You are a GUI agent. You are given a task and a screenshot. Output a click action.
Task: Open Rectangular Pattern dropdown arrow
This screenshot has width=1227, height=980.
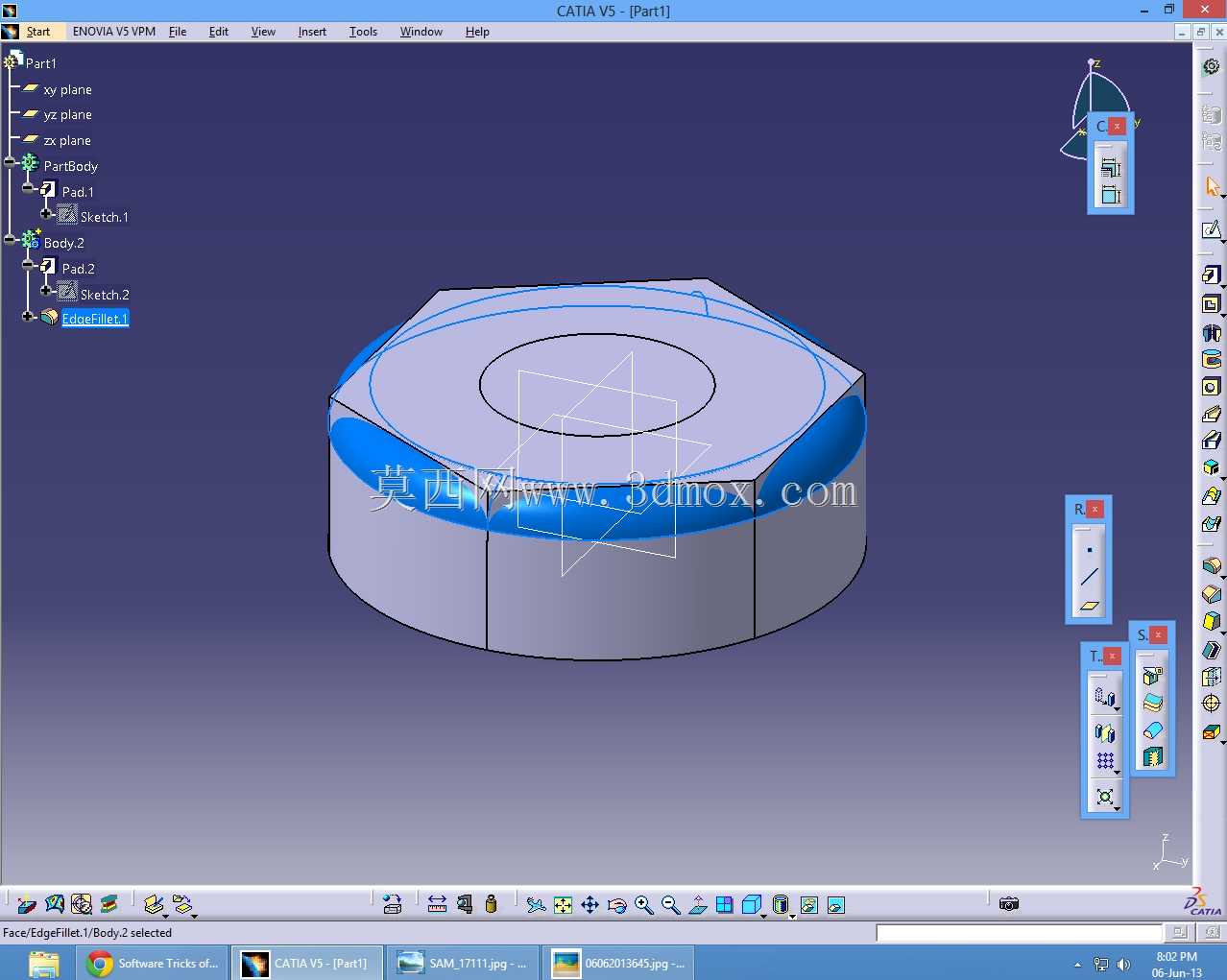1118,773
